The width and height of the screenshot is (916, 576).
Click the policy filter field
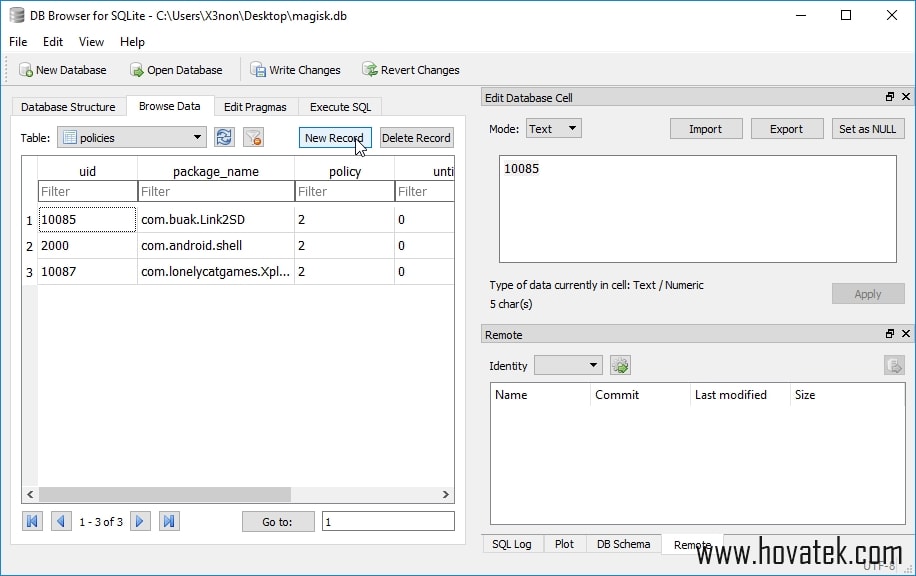[345, 191]
